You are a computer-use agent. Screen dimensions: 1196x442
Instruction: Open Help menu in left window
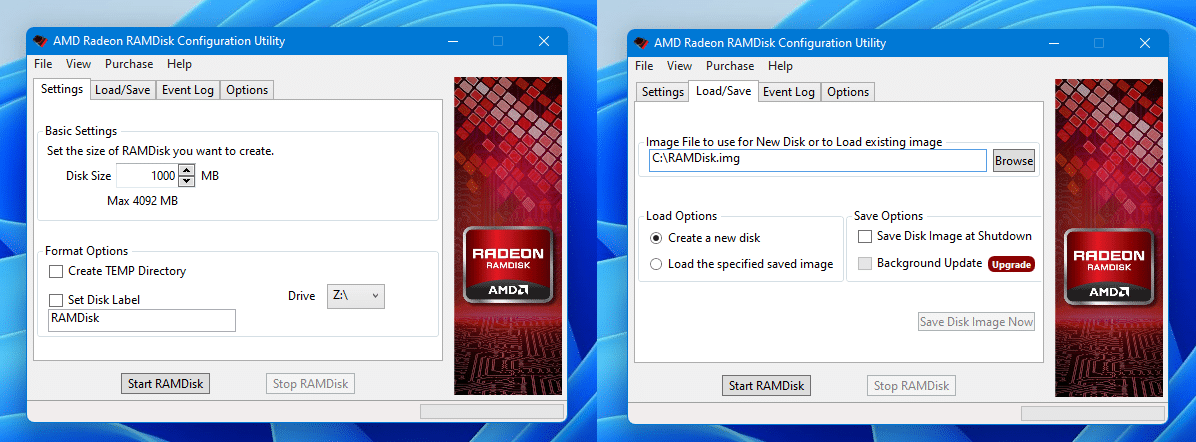(x=179, y=64)
